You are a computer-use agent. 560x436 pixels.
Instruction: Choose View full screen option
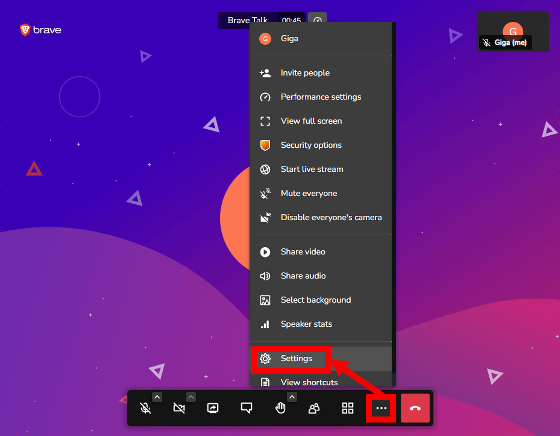[321, 121]
